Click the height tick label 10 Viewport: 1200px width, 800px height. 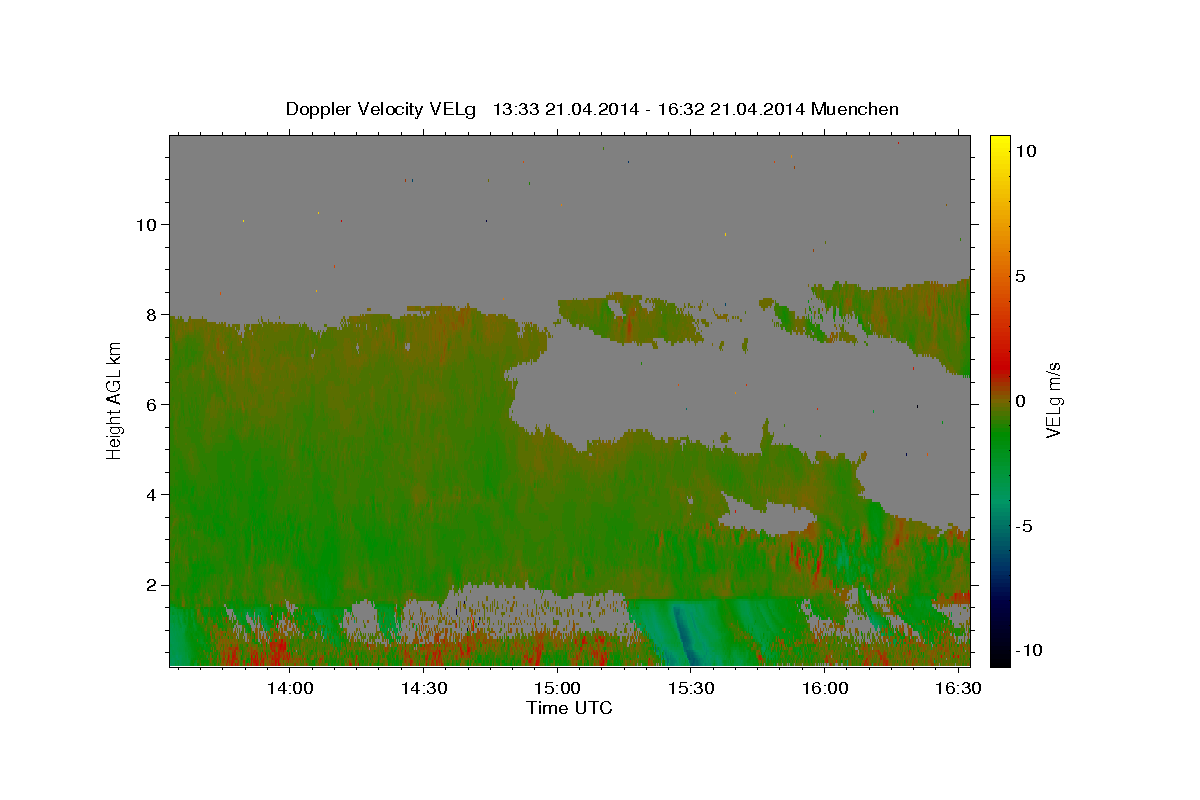(x=147, y=224)
